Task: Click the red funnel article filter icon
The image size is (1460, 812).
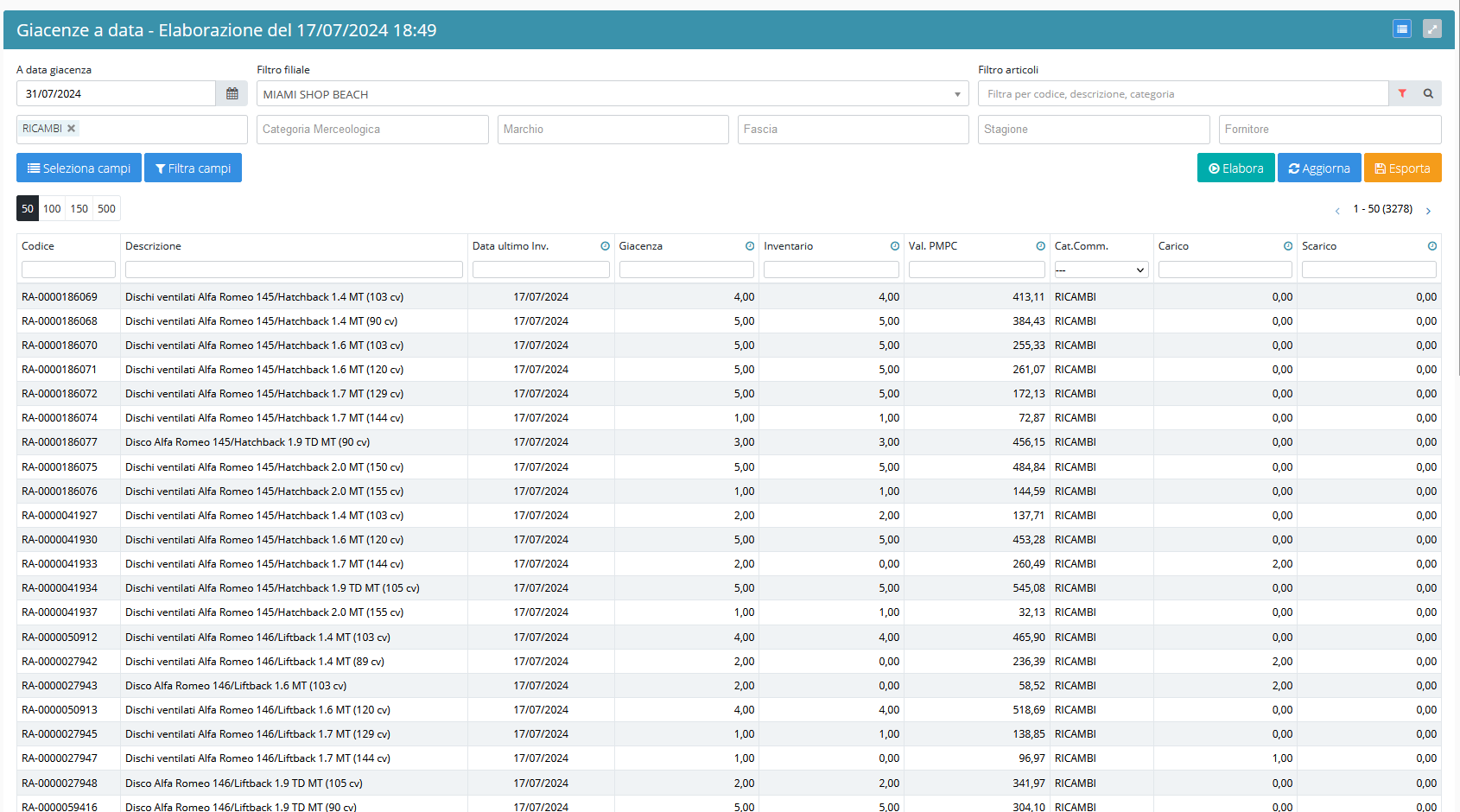Action: pyautogui.click(x=1402, y=93)
